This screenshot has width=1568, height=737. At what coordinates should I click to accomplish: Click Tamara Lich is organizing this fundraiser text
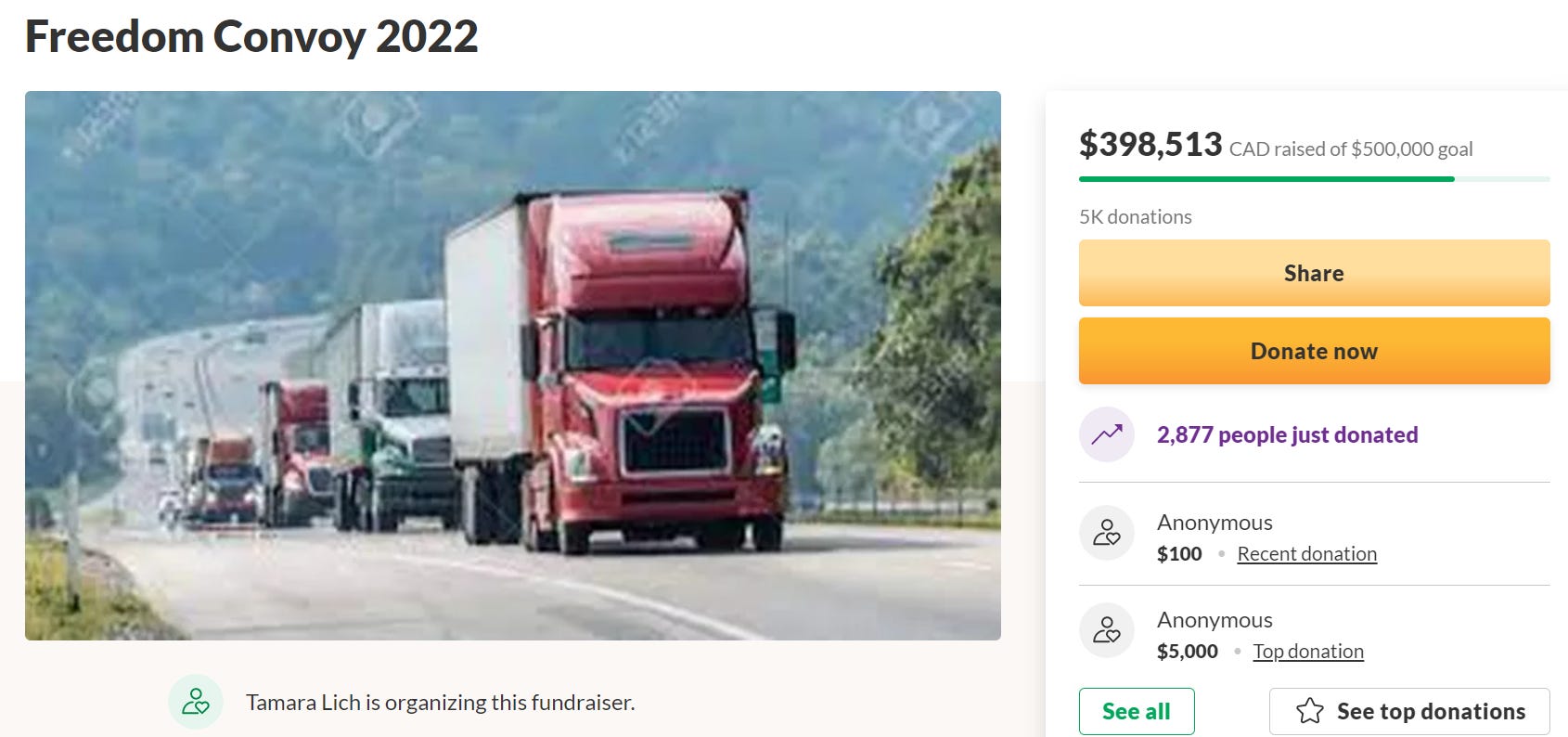[x=440, y=703]
